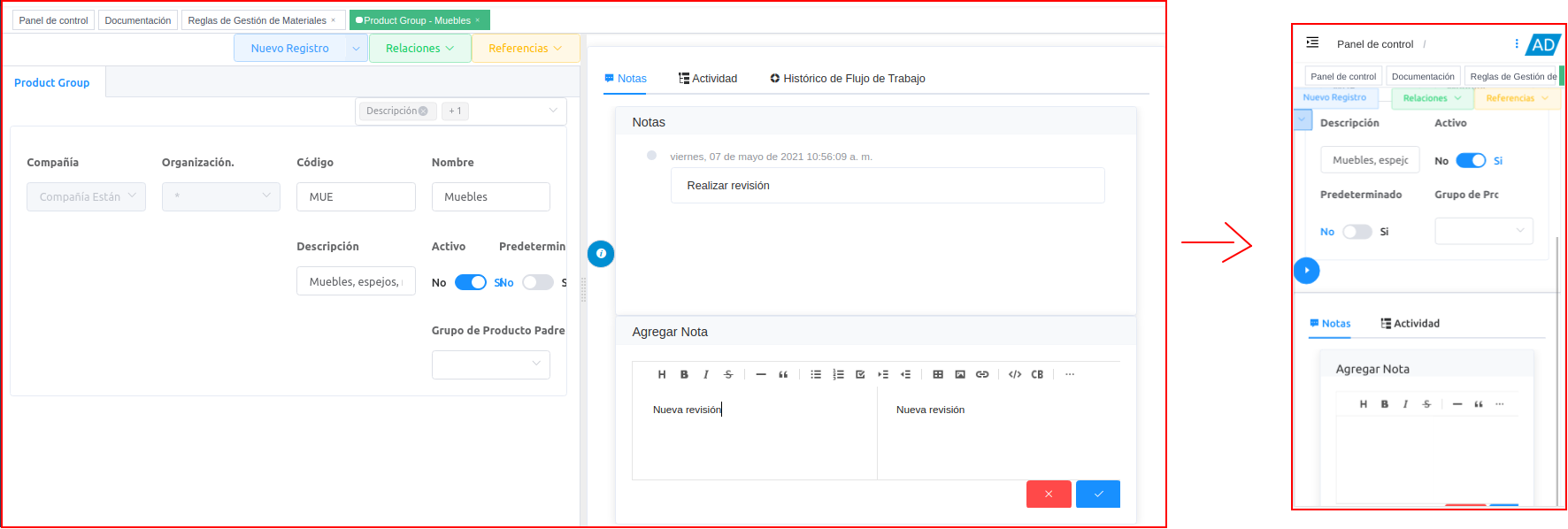The image size is (1568, 529).
Task: Switch to the Actividad tab in the main panel
Action: (x=708, y=79)
